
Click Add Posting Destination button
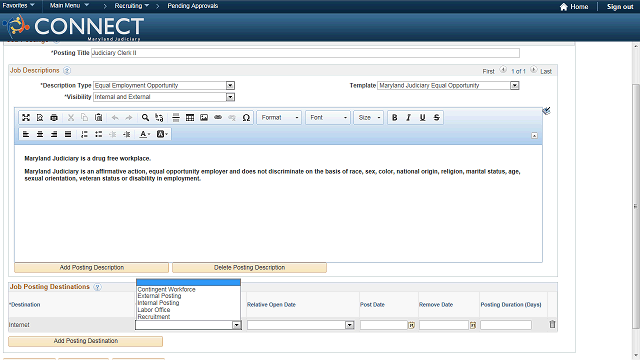86,341
